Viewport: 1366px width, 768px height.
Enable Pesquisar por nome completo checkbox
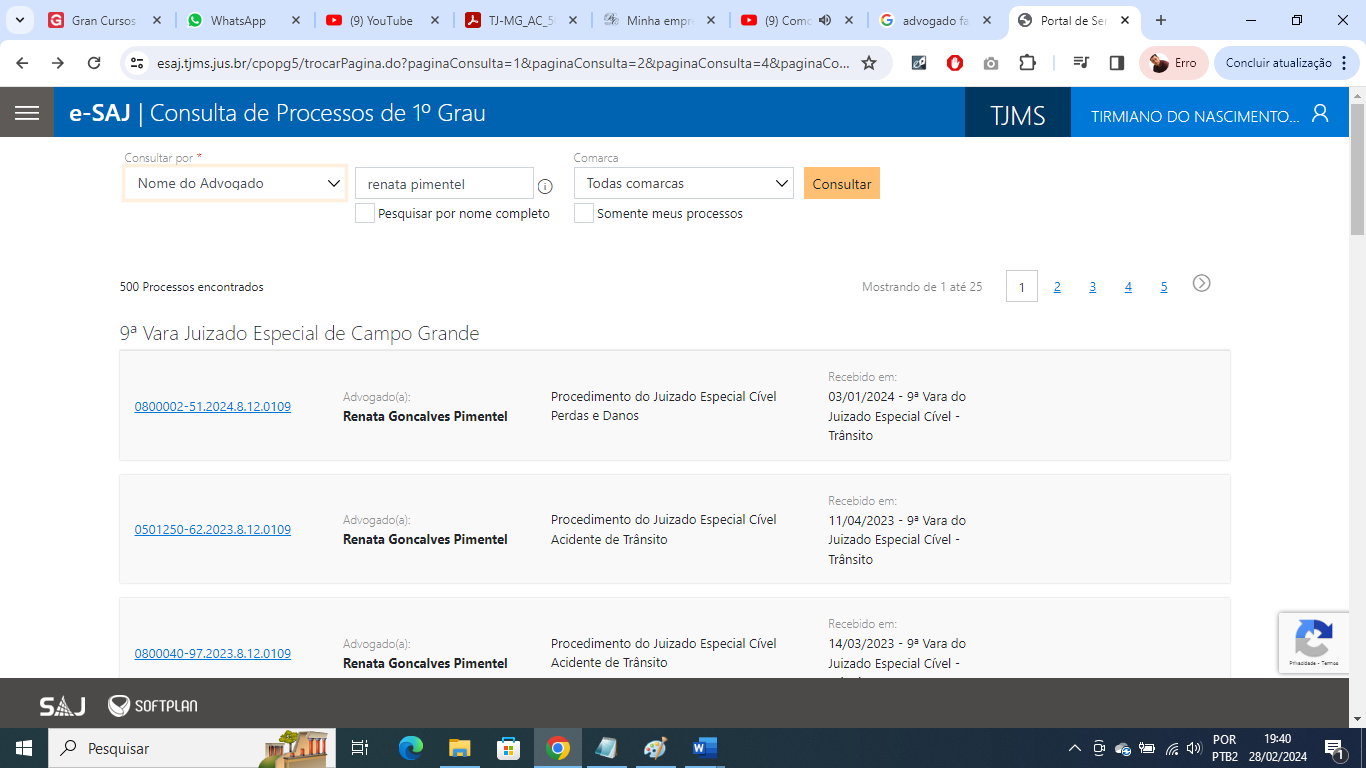pos(365,213)
